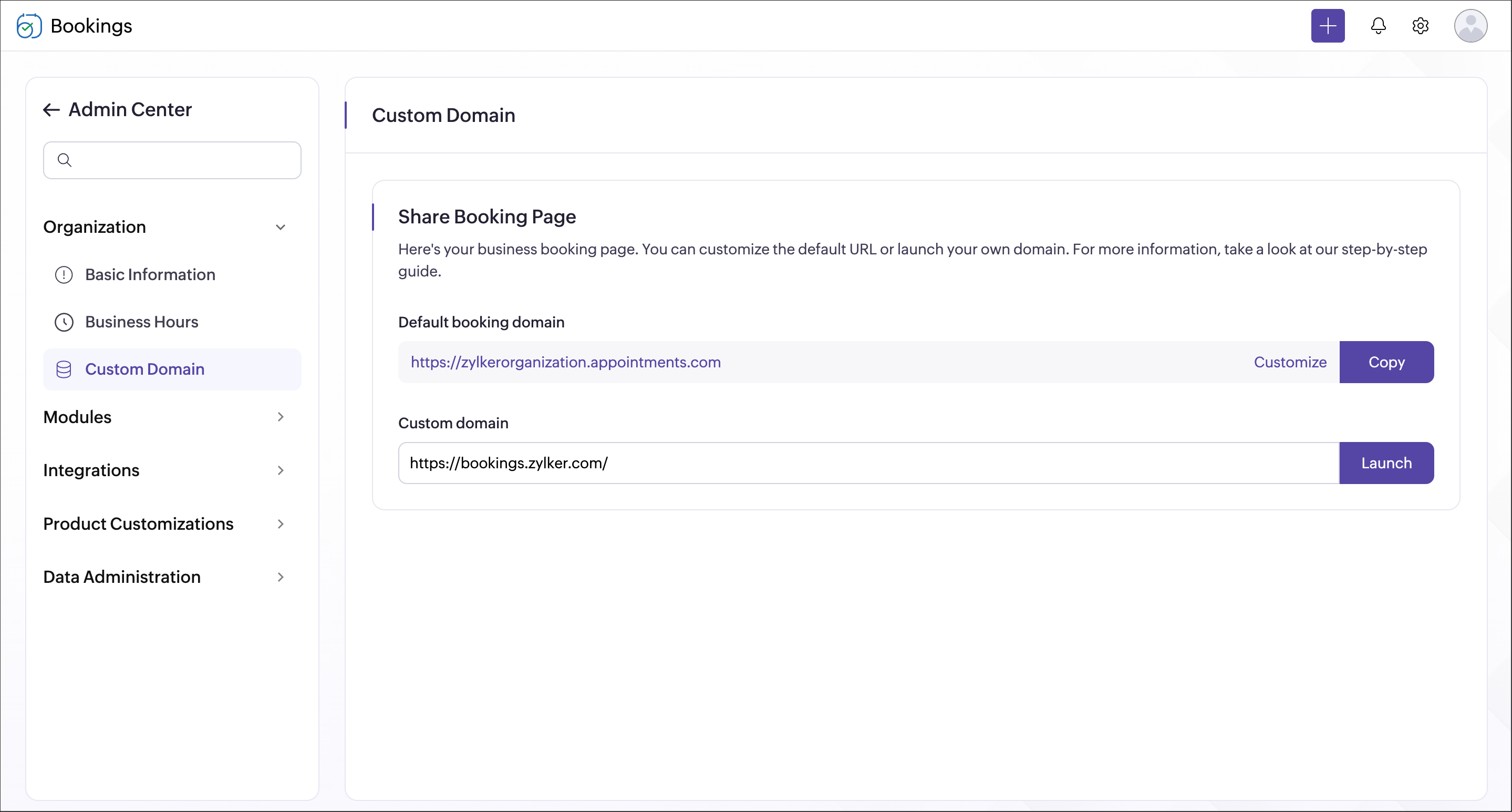Click the Custom domain field label
The height and width of the screenshot is (812, 1512).
tap(453, 423)
